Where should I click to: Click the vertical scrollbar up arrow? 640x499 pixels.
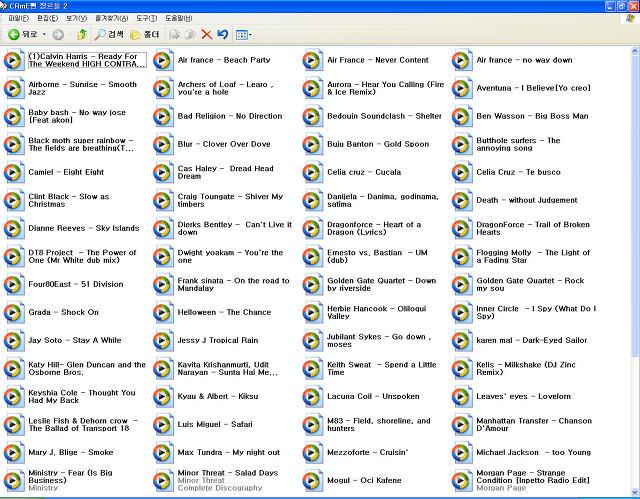coord(635,51)
